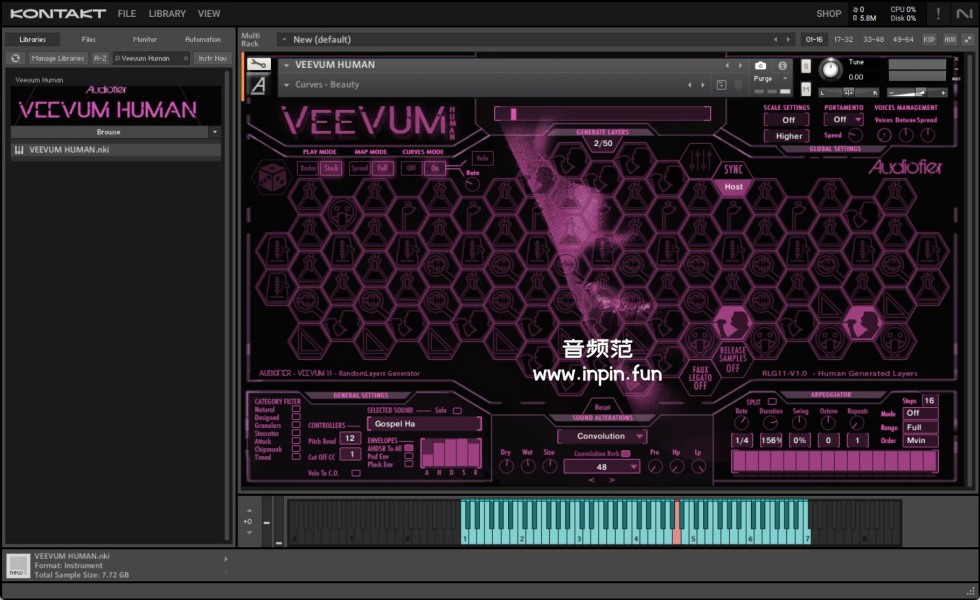Image resolution: width=980 pixels, height=600 pixels.
Task: Click the Tune knob
Action: 830,69
